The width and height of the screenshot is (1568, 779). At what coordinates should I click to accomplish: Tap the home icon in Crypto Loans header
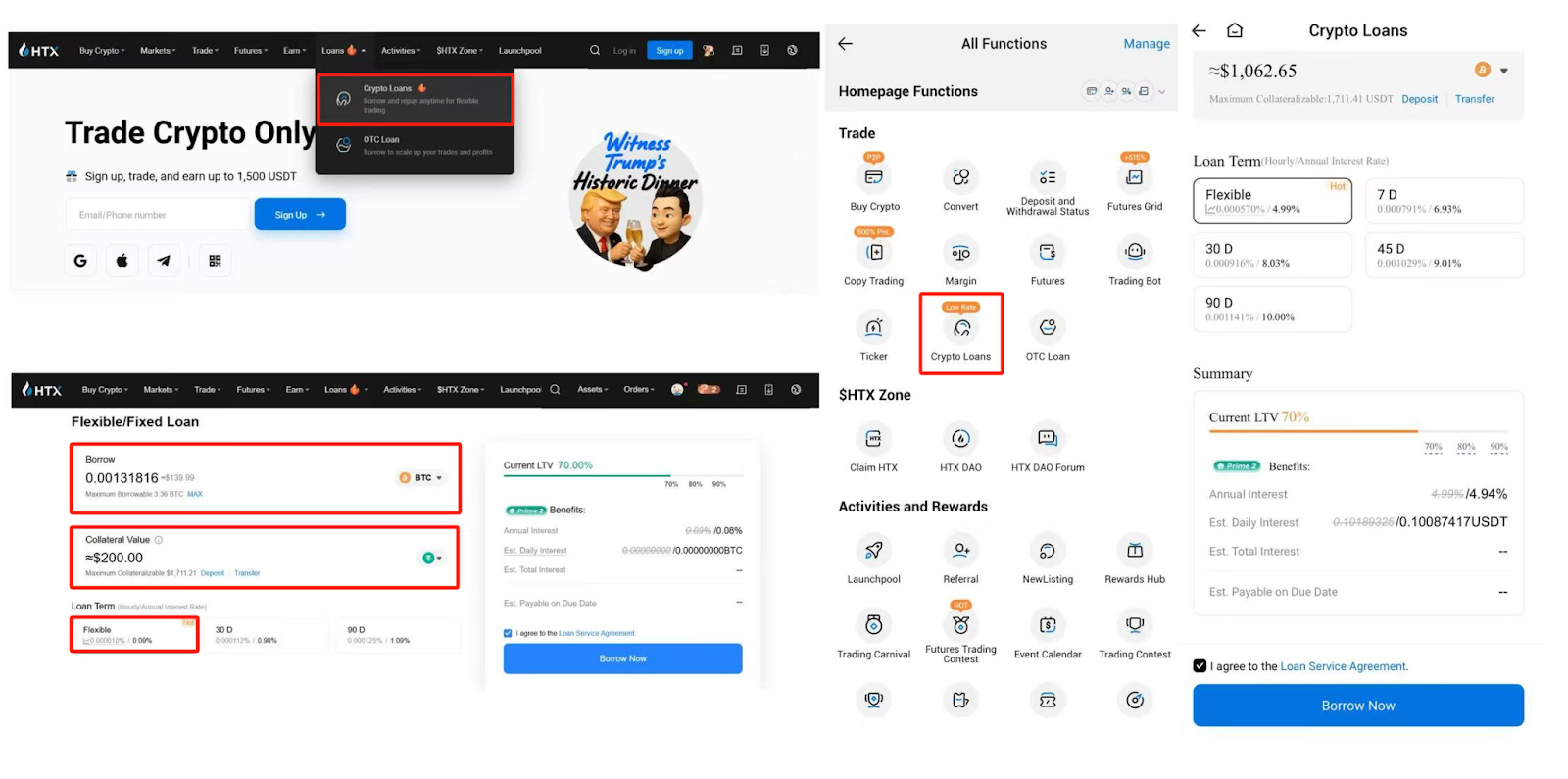(1235, 30)
